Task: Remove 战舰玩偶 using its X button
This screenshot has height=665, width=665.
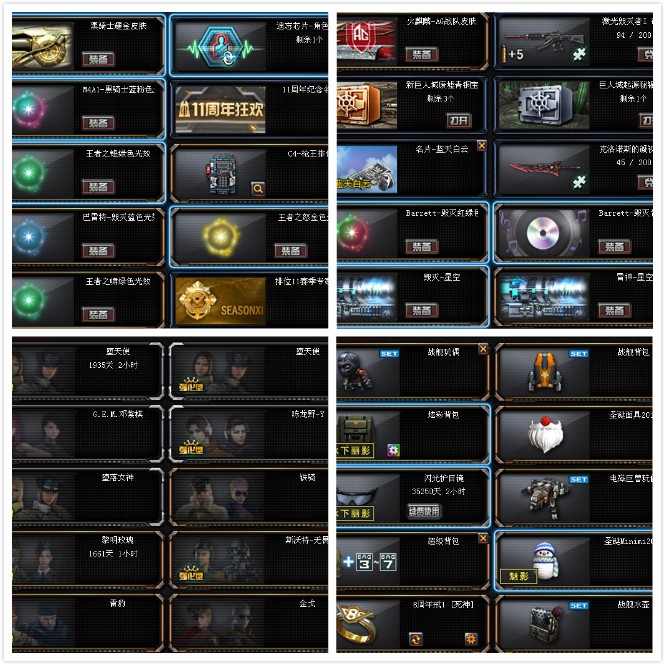Action: click(483, 349)
